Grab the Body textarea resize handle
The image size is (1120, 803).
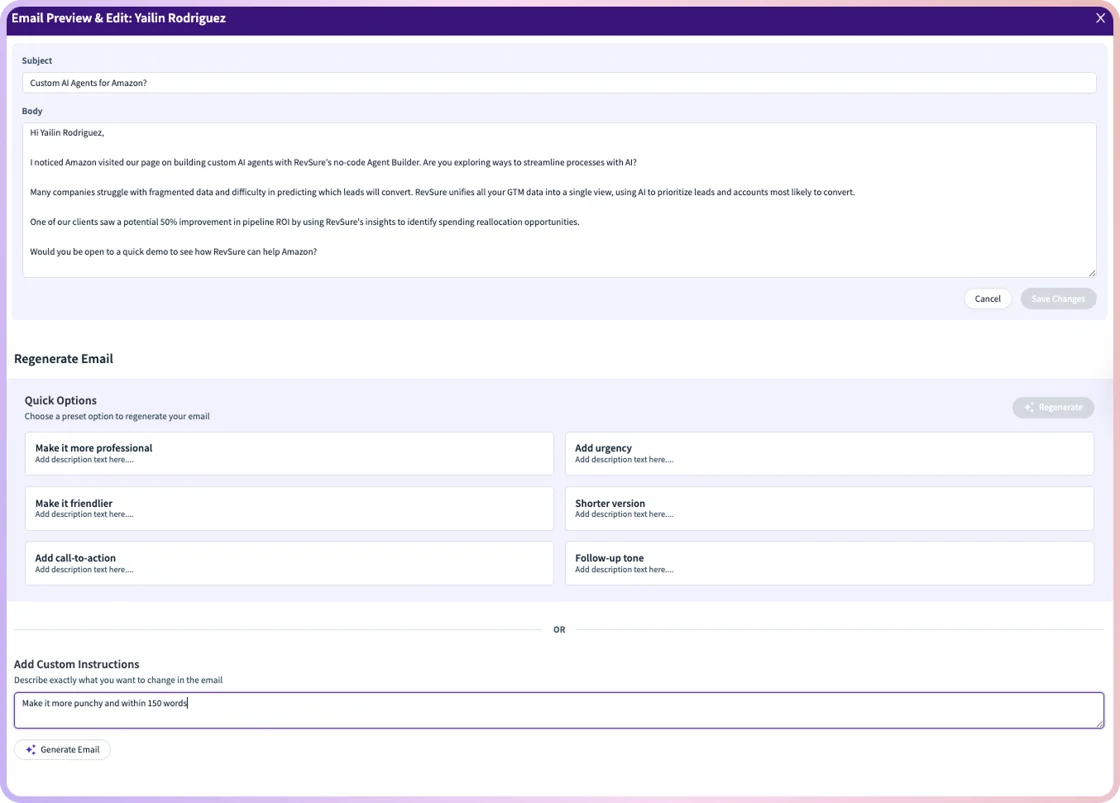1091,272
